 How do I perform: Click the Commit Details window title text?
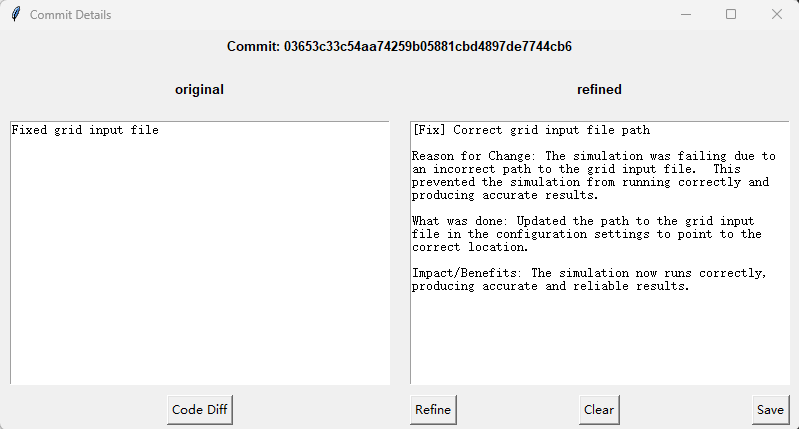point(70,15)
